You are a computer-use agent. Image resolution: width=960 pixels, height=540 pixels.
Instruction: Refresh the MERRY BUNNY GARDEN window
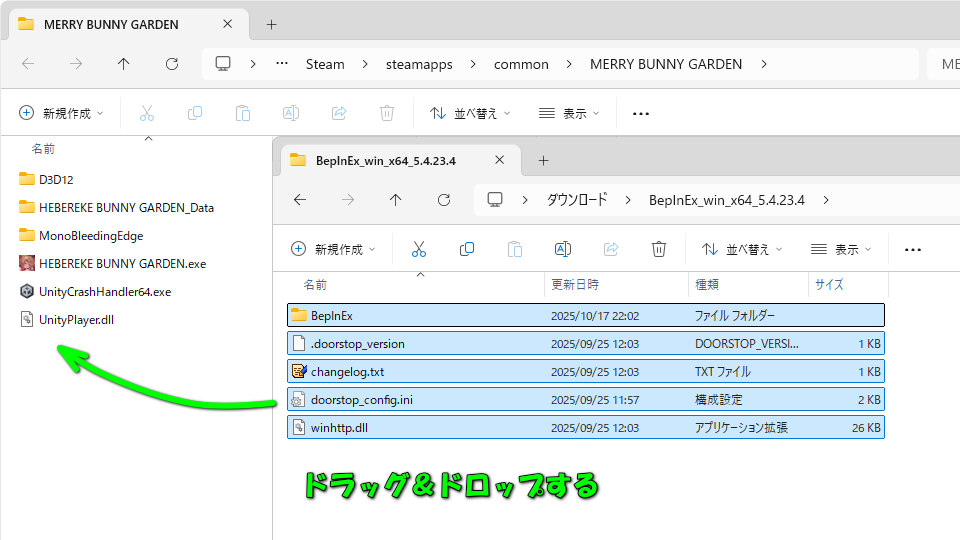(x=172, y=64)
